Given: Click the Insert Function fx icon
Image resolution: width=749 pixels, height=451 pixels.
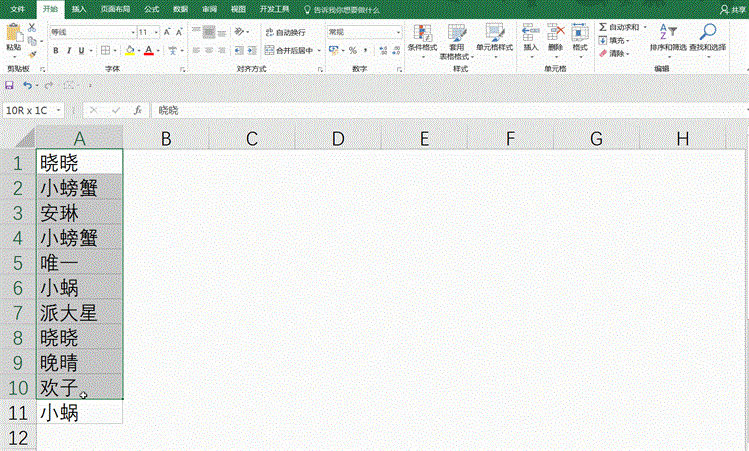Looking at the screenshot, I should tap(139, 110).
